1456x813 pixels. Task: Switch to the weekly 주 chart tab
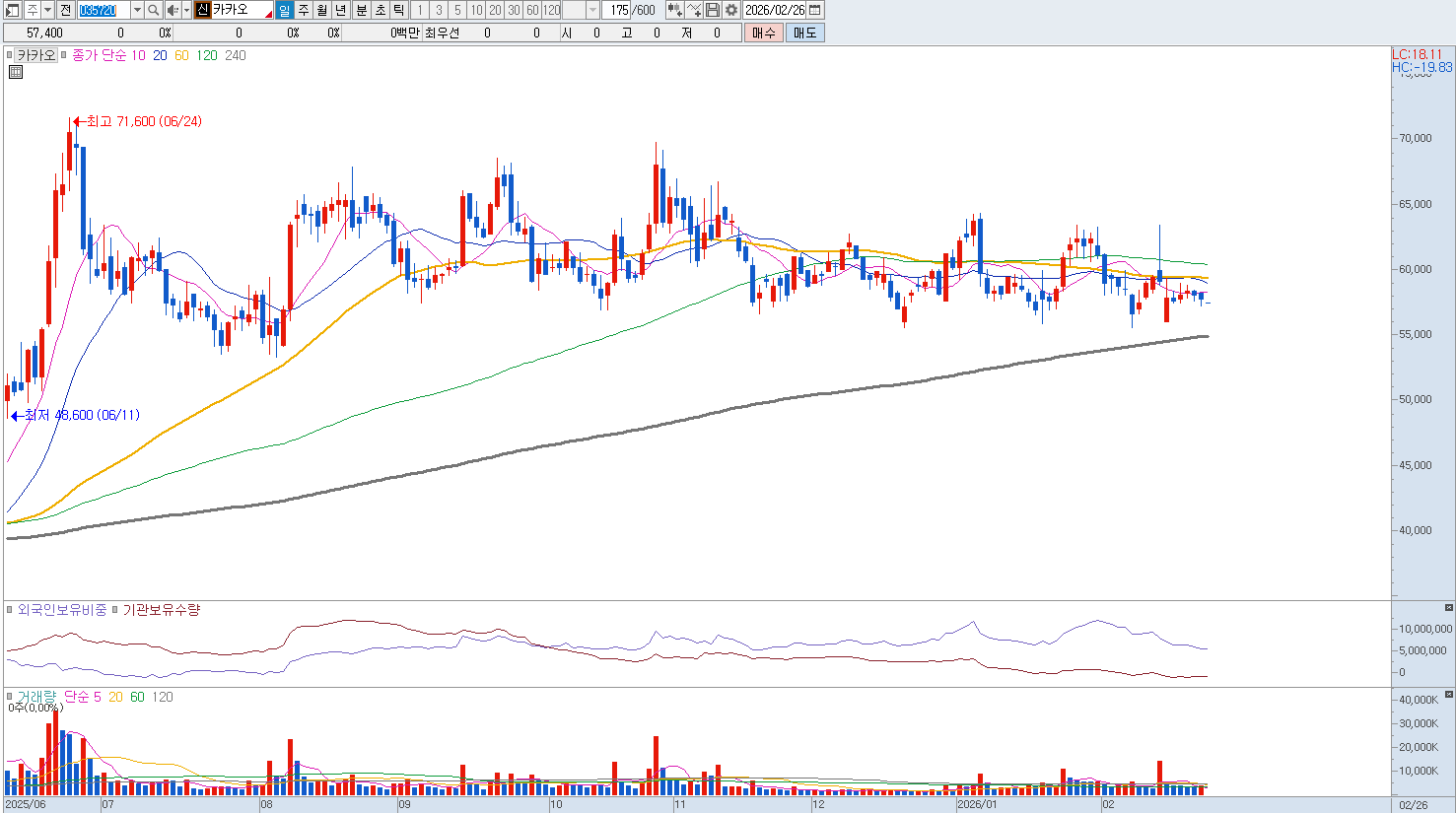304,10
